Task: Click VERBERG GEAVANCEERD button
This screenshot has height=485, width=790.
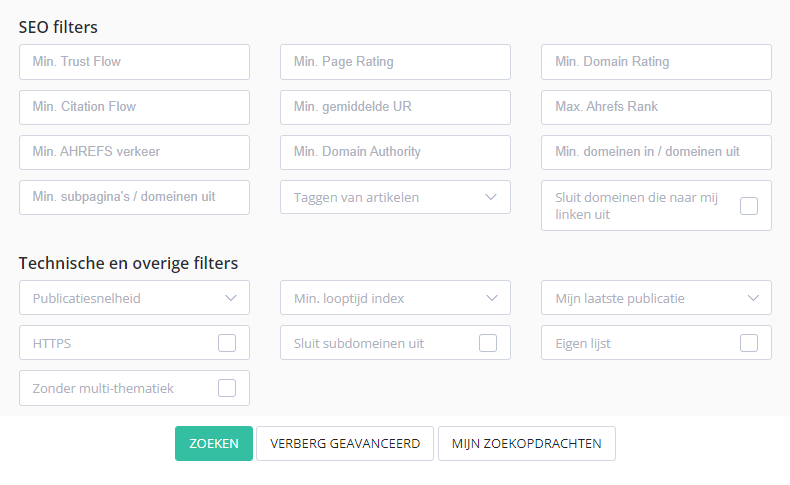Action: [x=345, y=443]
